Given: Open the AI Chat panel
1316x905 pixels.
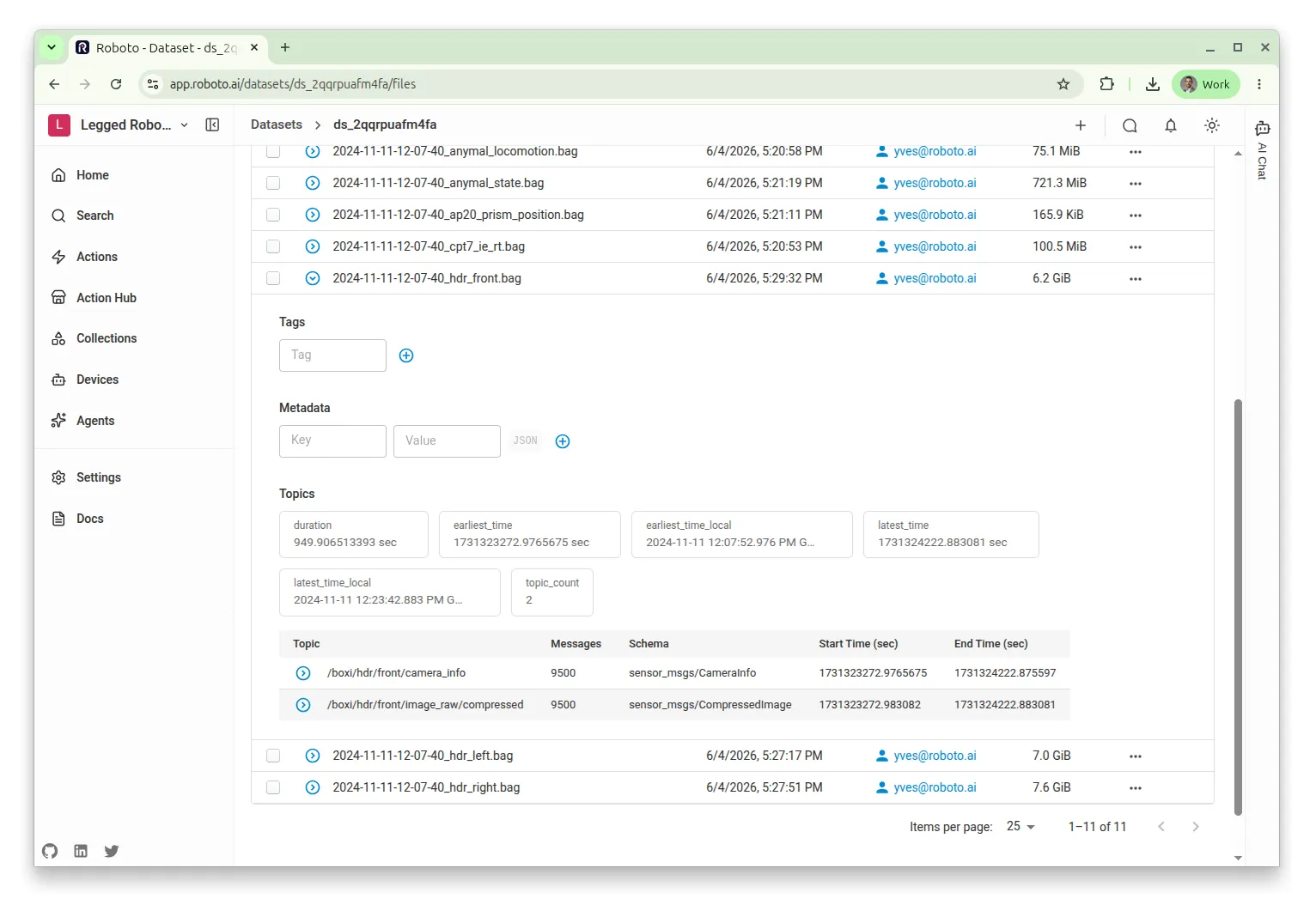Looking at the screenshot, I should 1262,149.
